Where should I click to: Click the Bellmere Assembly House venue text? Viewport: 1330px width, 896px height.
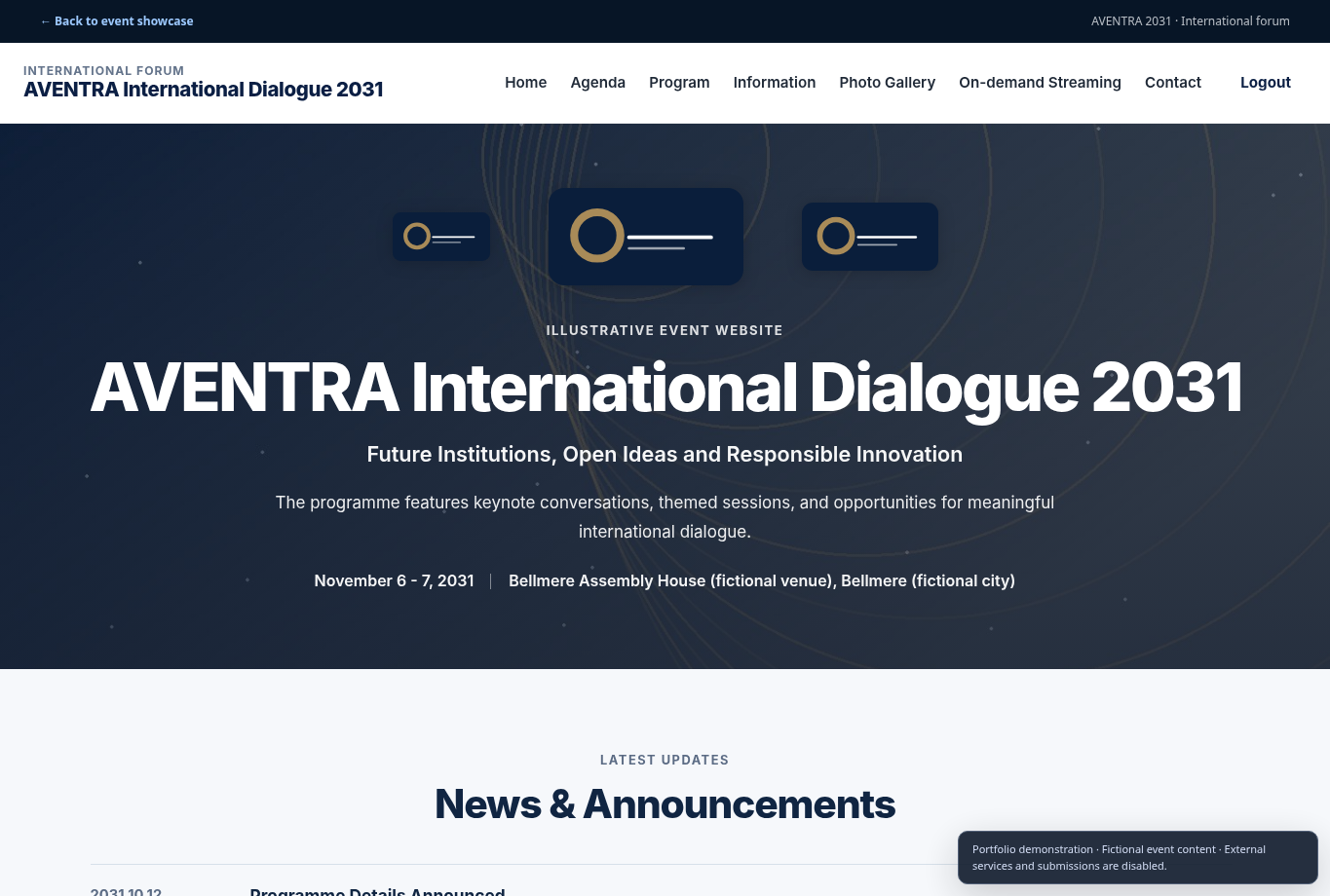point(762,580)
